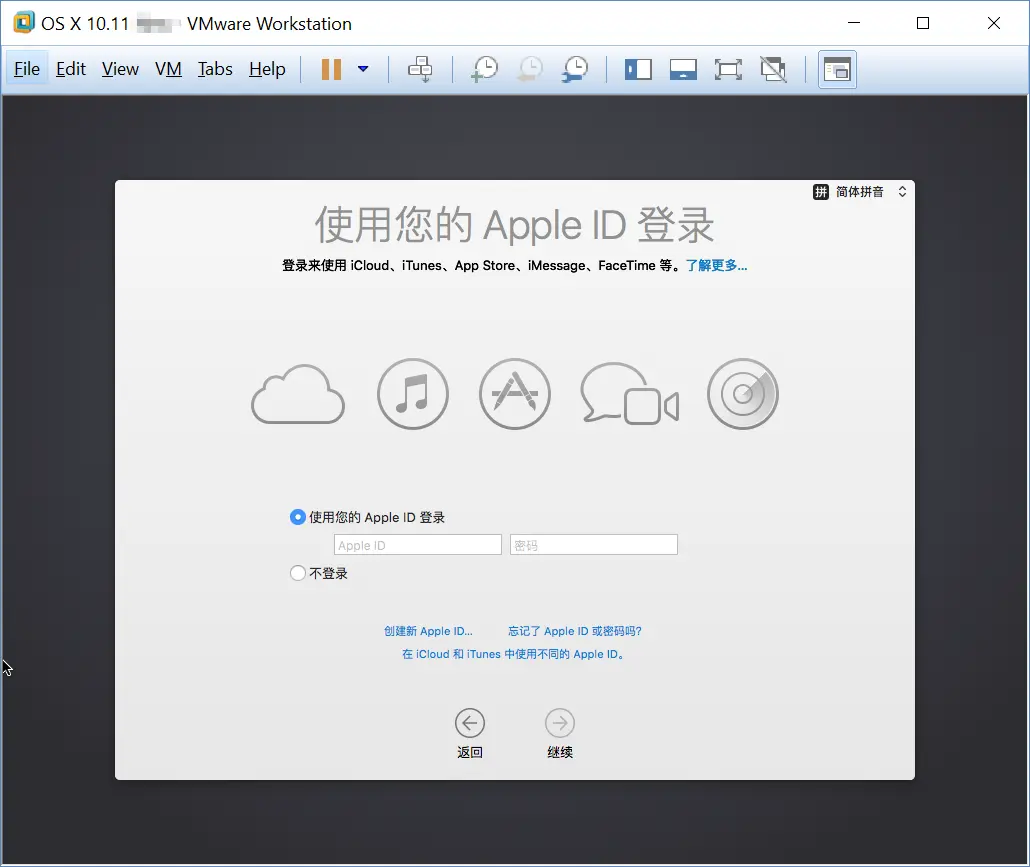1030x867 pixels.
Task: Select the 使用您的 Apple ID 登录 radio button
Action: tap(298, 517)
